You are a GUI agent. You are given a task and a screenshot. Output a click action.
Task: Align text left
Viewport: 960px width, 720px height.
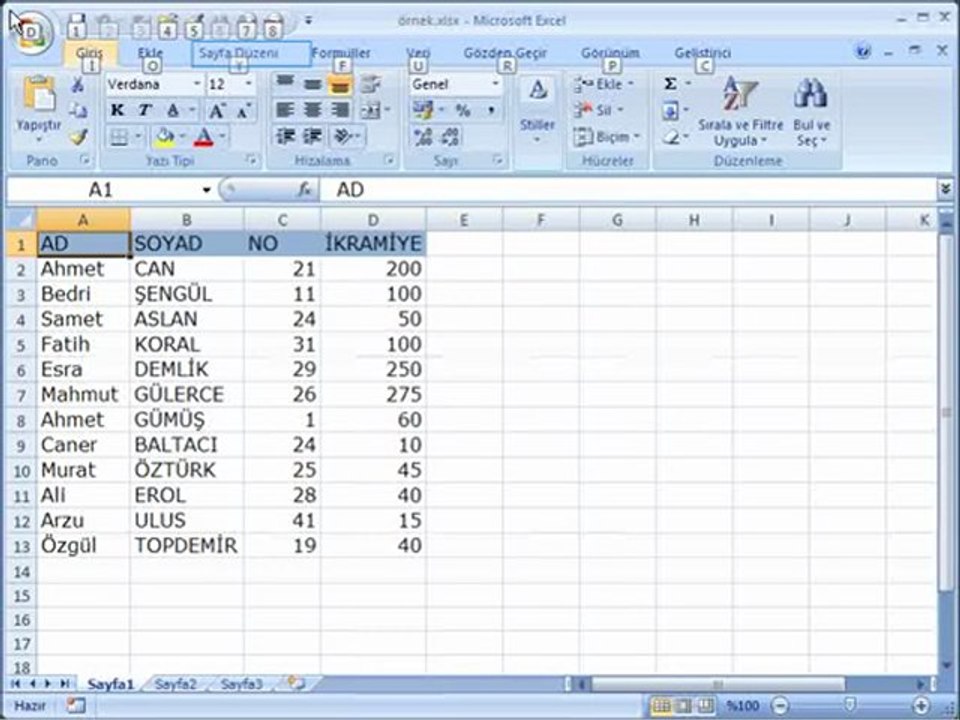[x=285, y=110]
